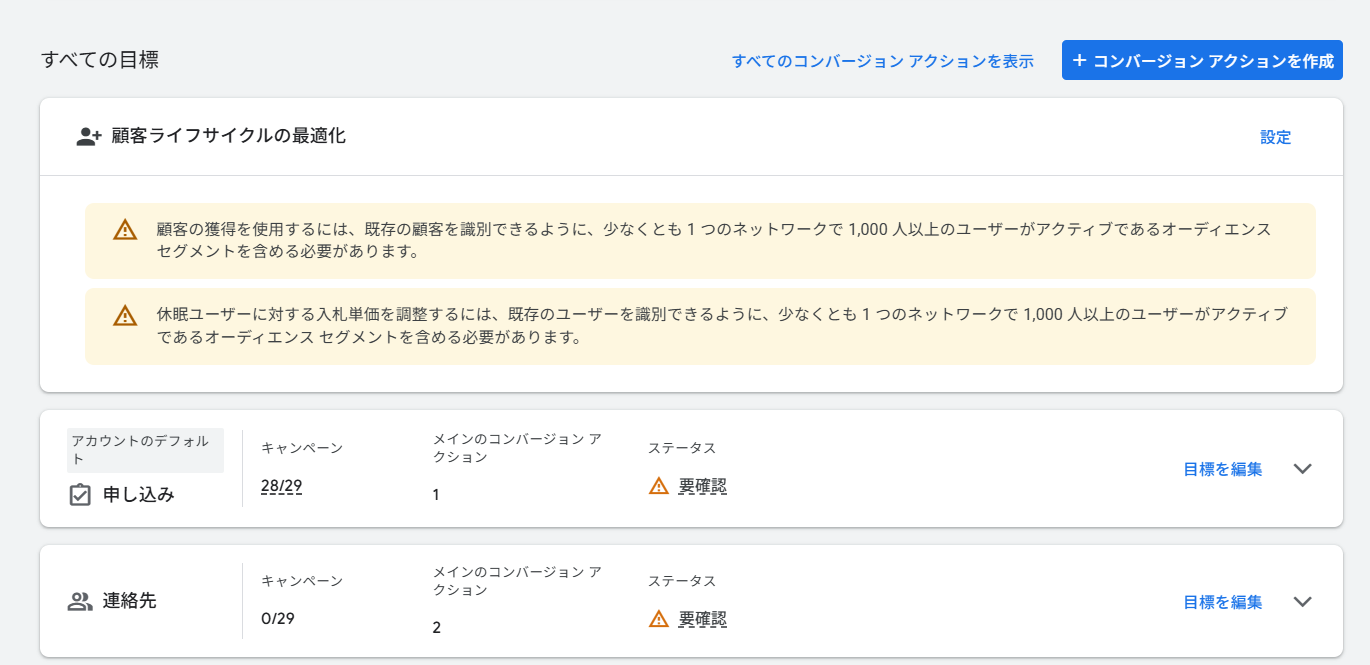Open 設定 for customer lifecycle optimization
1370x665 pixels.
[x=1275, y=137]
